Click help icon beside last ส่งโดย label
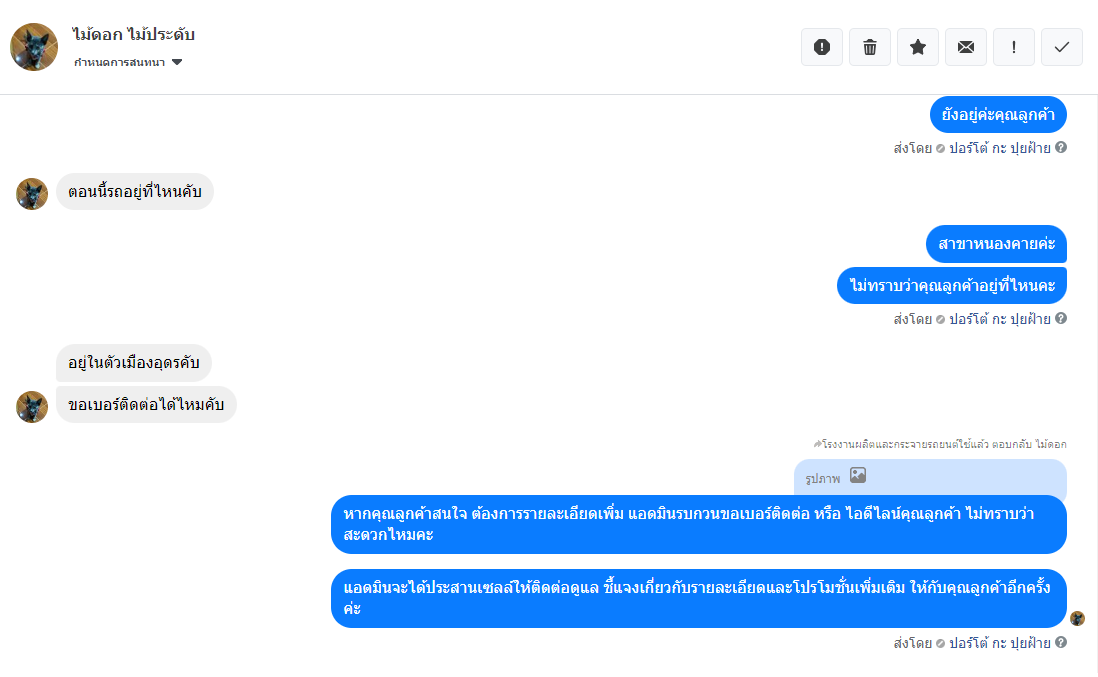This screenshot has width=1098, height=677. click(x=1061, y=642)
